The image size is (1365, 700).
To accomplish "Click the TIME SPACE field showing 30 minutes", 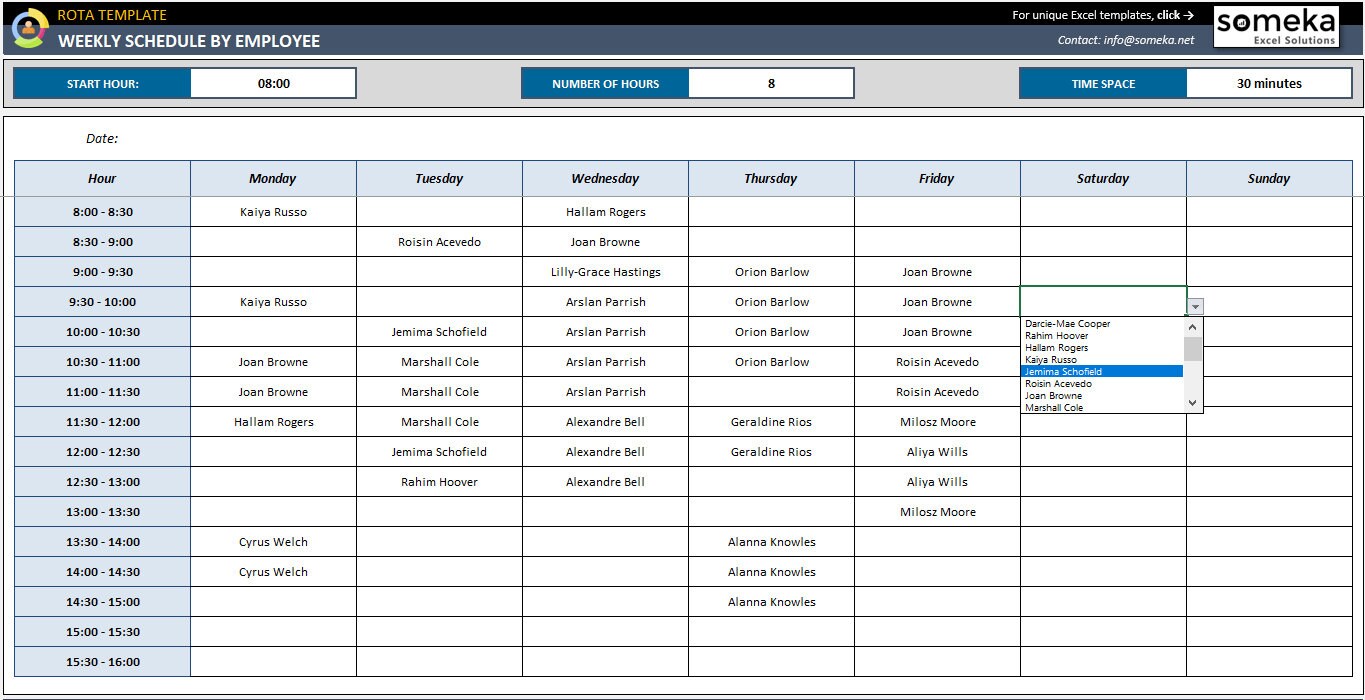I will (x=1269, y=82).
